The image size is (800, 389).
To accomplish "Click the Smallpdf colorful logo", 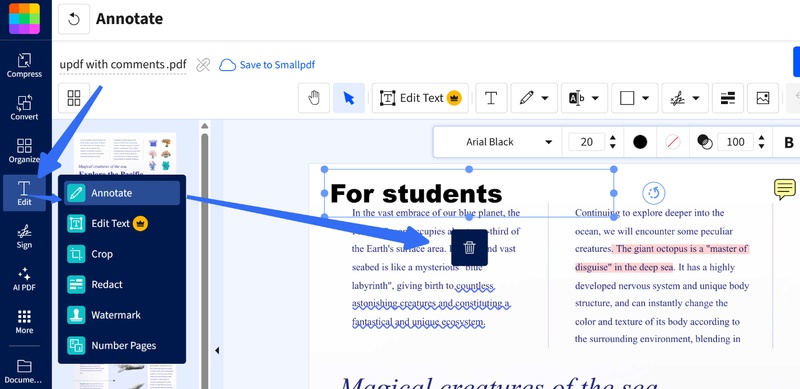I will 24,18.
